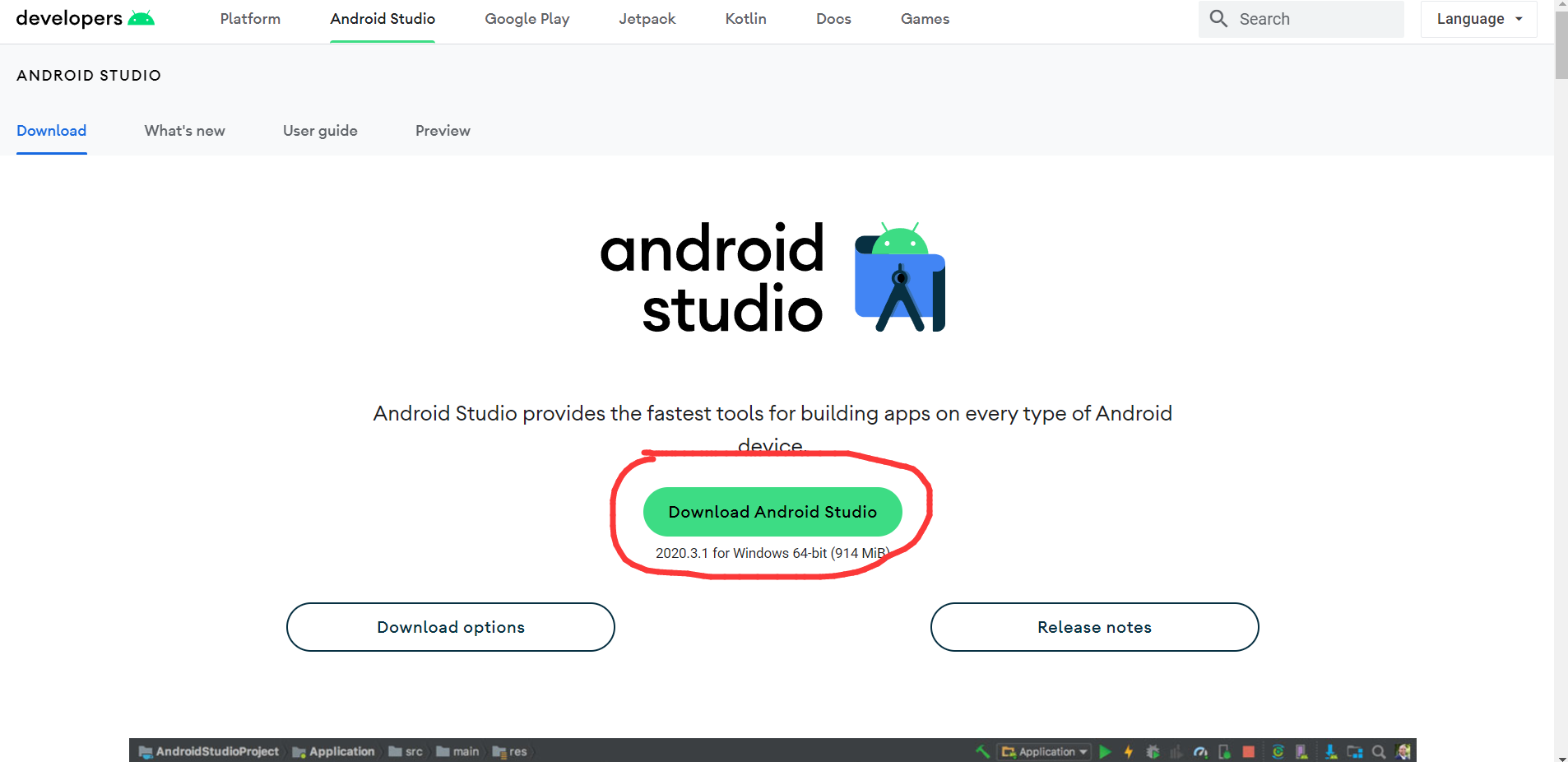Open Download options
The width and height of the screenshot is (1568, 762).
point(451,627)
